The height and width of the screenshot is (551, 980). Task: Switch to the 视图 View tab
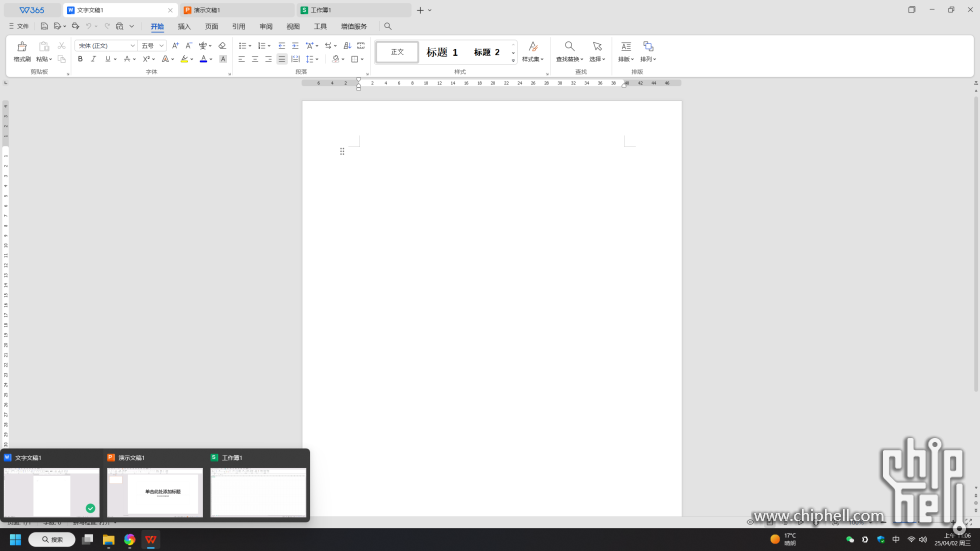click(293, 26)
